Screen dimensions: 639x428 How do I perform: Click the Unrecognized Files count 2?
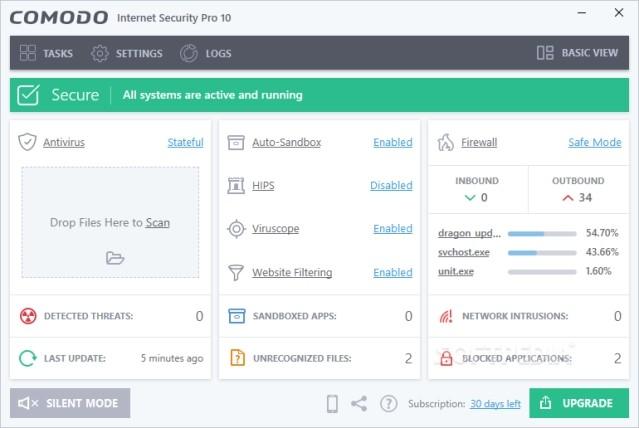pyautogui.click(x=408, y=358)
